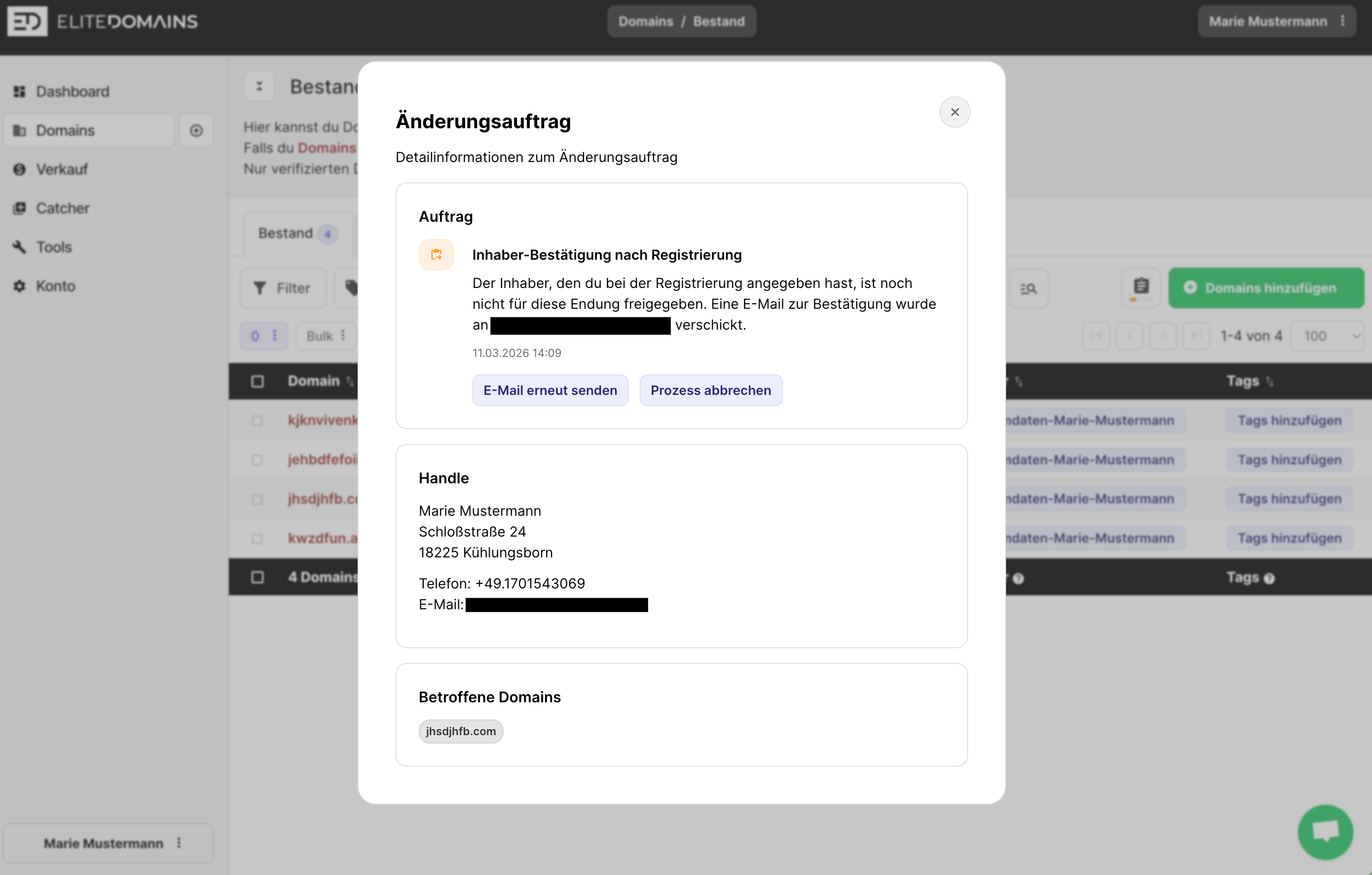Click the help icon beside footer Tags

click(1269, 578)
